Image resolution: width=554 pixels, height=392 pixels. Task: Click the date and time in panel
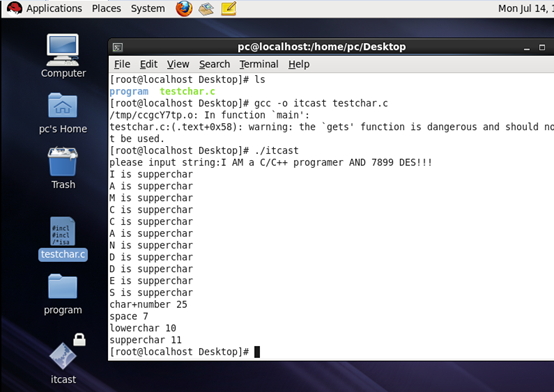[526, 8]
